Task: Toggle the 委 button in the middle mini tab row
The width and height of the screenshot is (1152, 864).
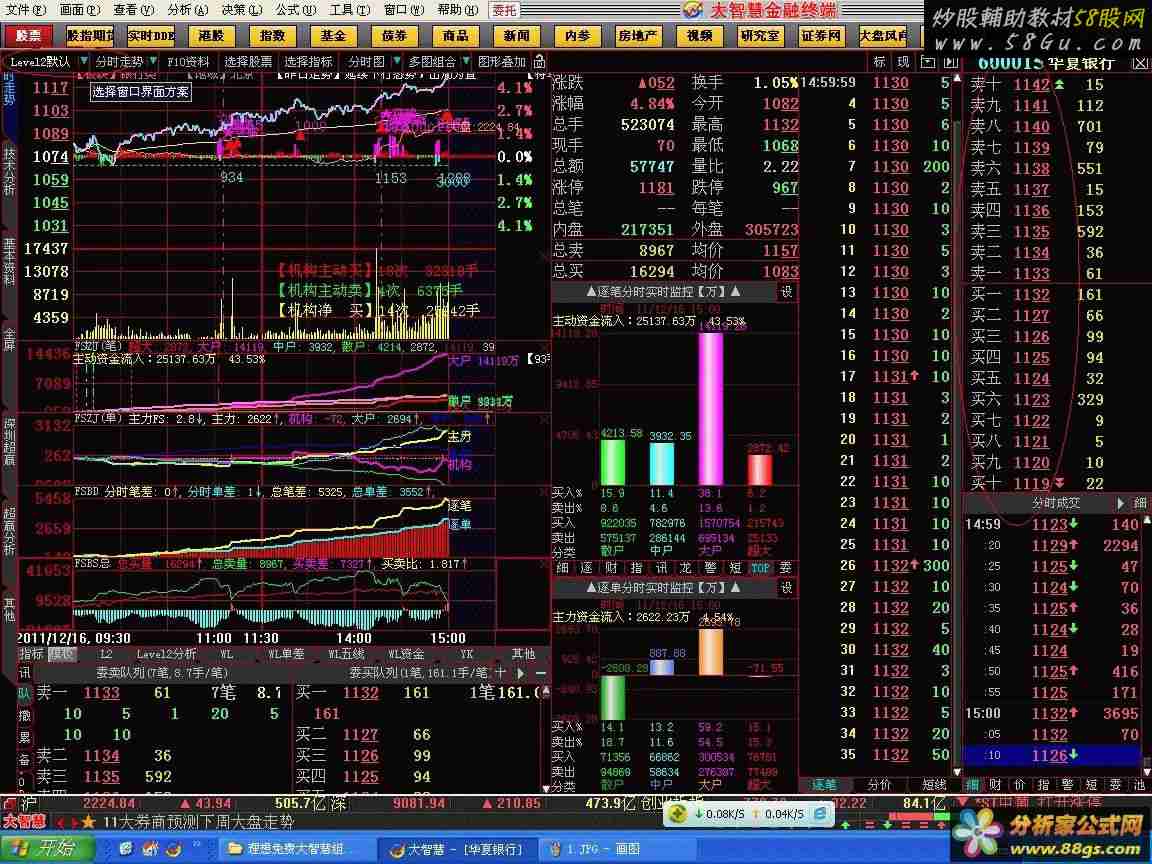Action: (x=785, y=567)
